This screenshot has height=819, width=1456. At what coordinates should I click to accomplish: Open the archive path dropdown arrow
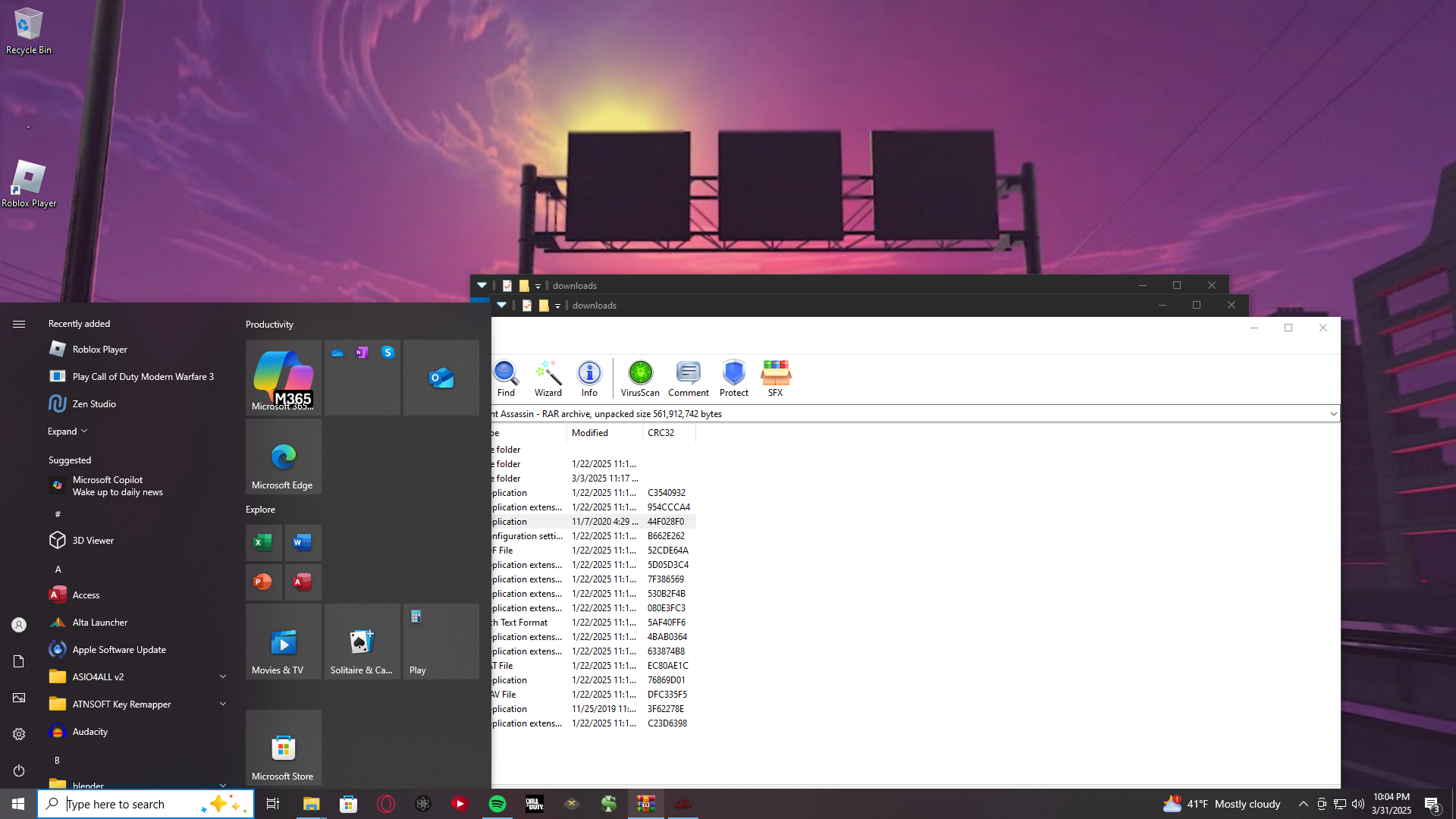1333,414
